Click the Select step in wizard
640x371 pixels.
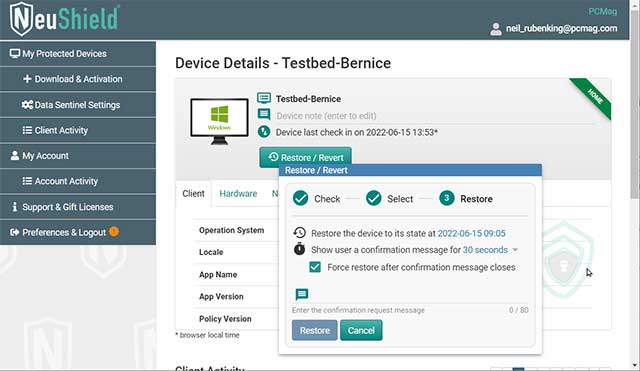pos(389,199)
